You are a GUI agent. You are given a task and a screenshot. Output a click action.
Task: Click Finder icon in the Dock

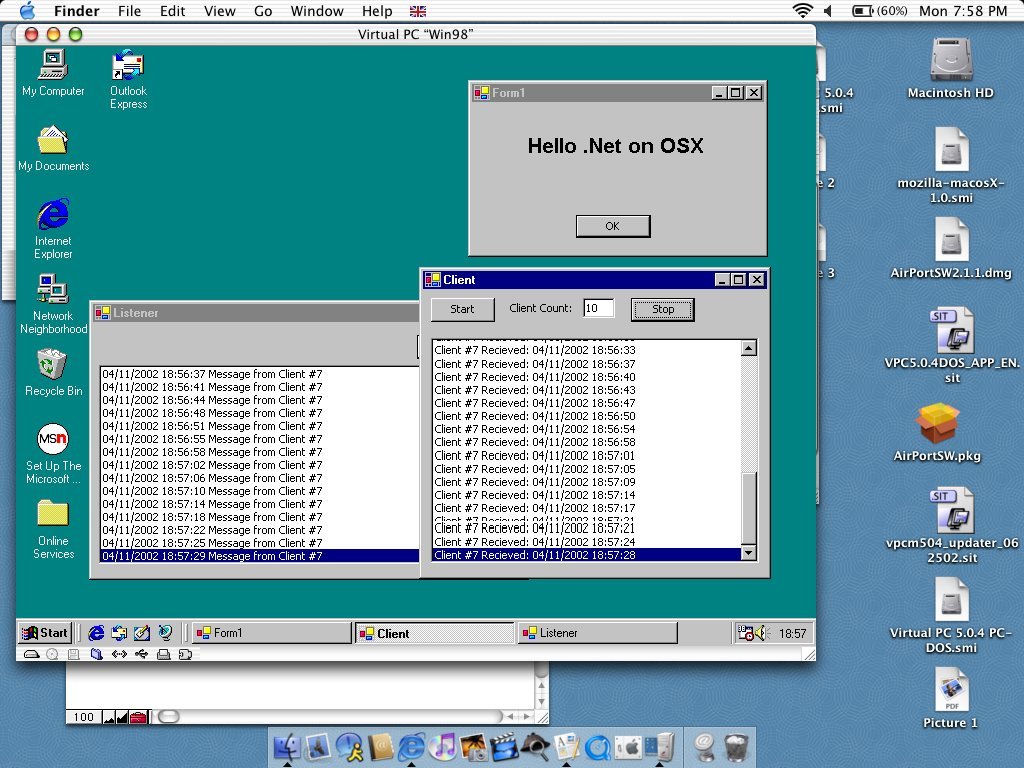(x=287, y=746)
